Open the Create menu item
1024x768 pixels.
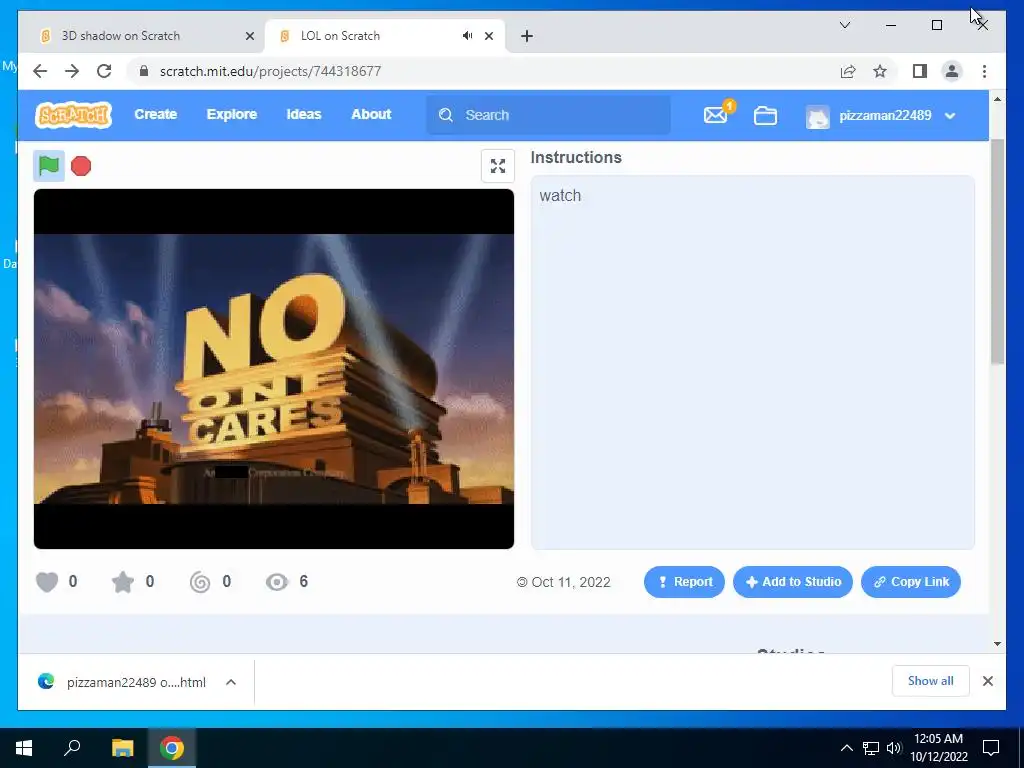click(155, 114)
